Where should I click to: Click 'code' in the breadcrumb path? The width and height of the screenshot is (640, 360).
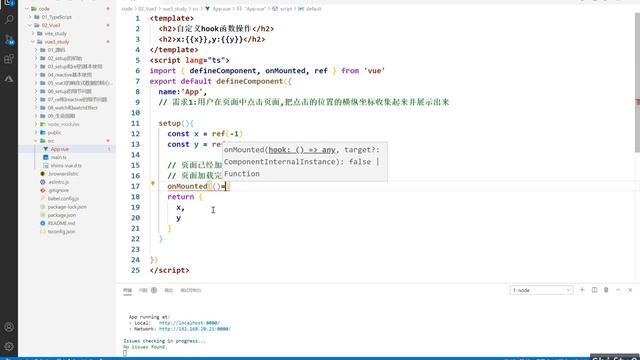click(127, 9)
